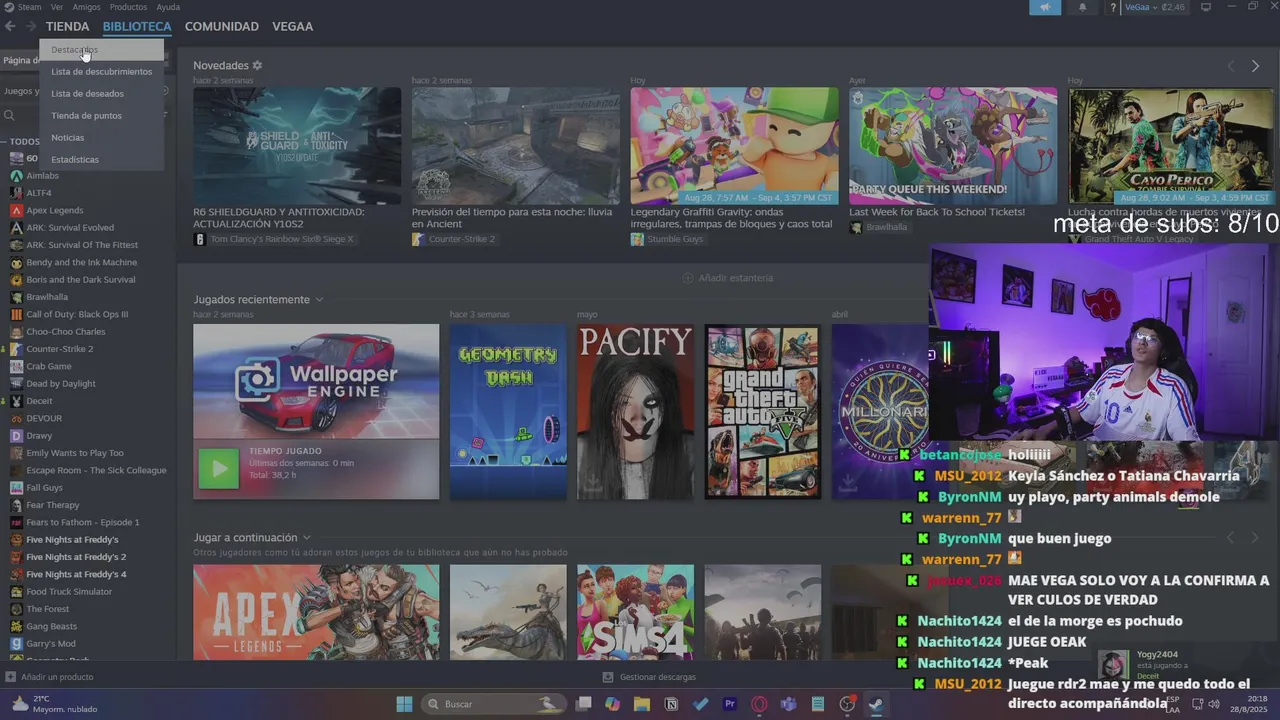Click Gestionar descargas
The height and width of the screenshot is (720, 1280).
point(658,677)
